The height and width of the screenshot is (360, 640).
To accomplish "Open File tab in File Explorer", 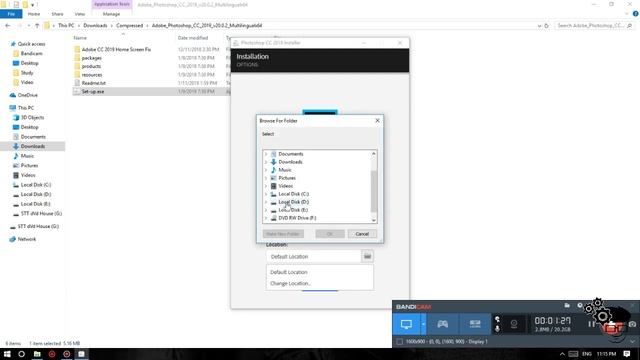I will (x=11, y=14).
